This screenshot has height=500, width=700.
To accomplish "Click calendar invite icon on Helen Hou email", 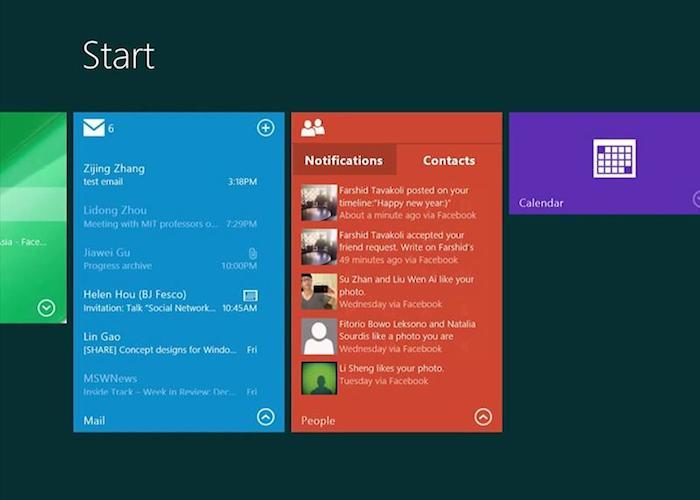I will point(250,295).
